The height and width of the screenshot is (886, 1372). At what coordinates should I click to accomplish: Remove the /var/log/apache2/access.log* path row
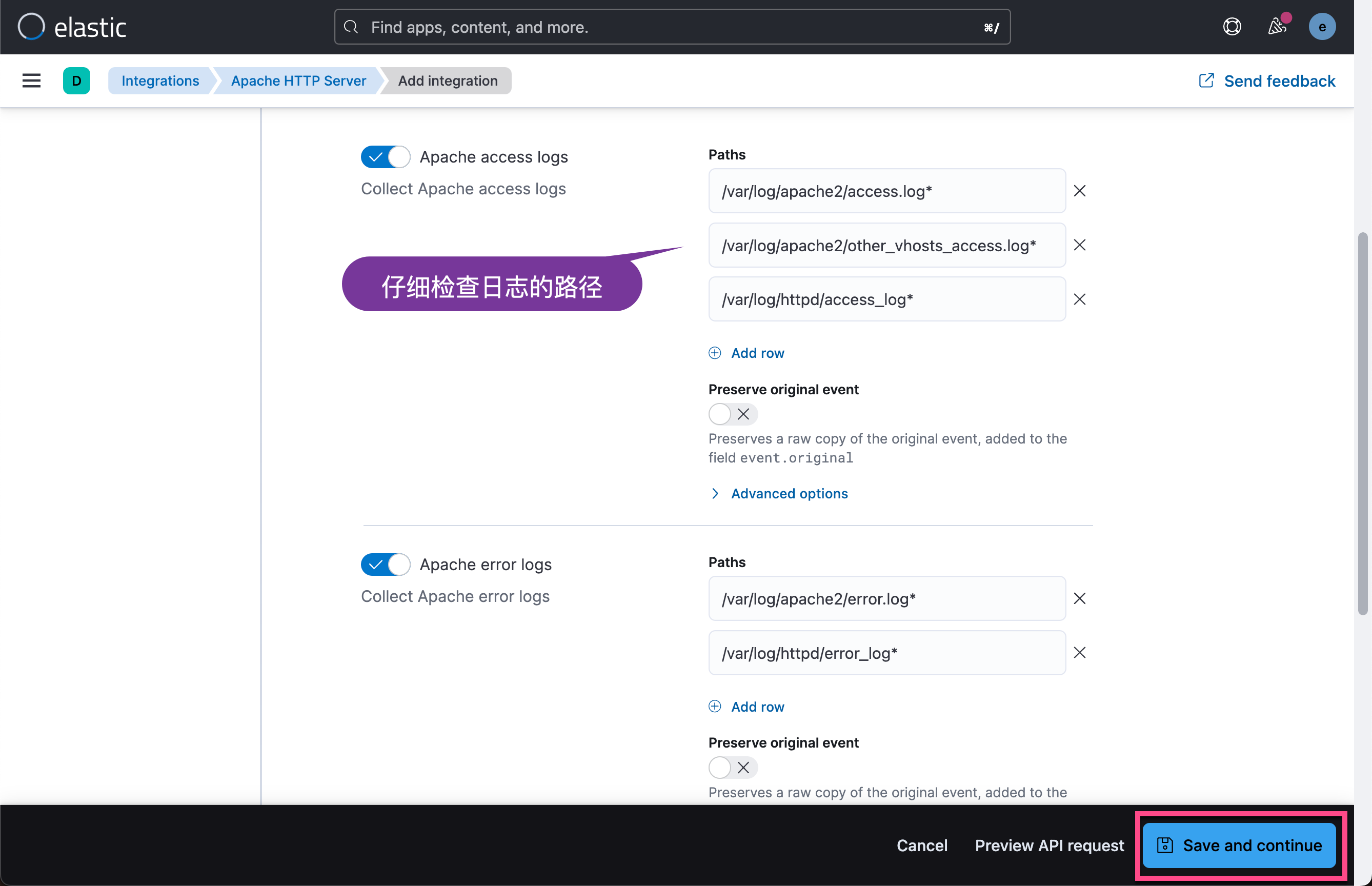pos(1079,191)
